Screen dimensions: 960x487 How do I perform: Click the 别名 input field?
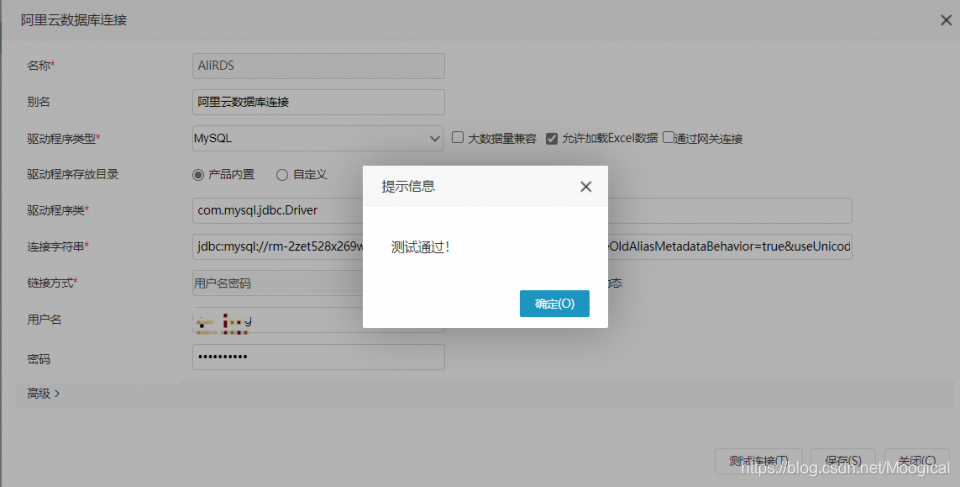(318, 102)
